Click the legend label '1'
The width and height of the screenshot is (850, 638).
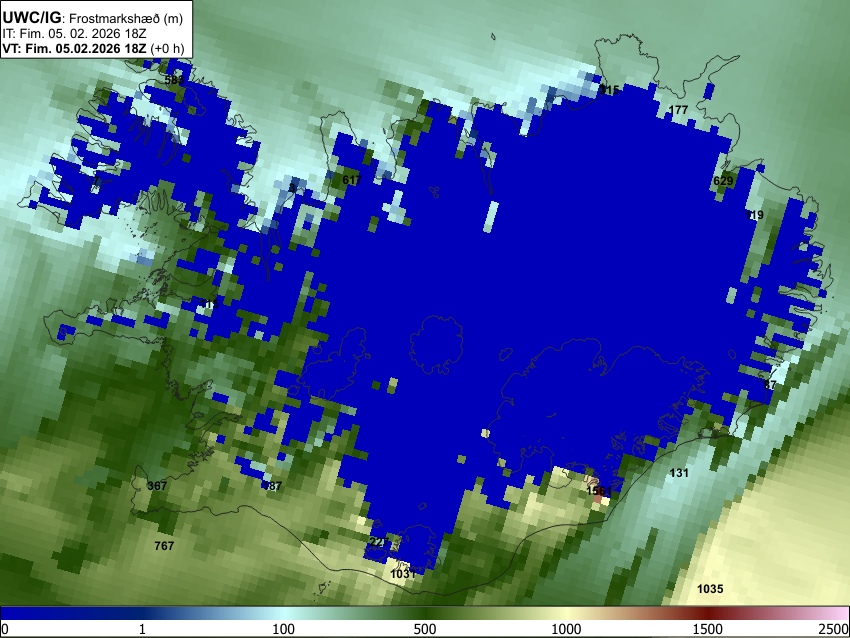pyautogui.click(x=142, y=629)
